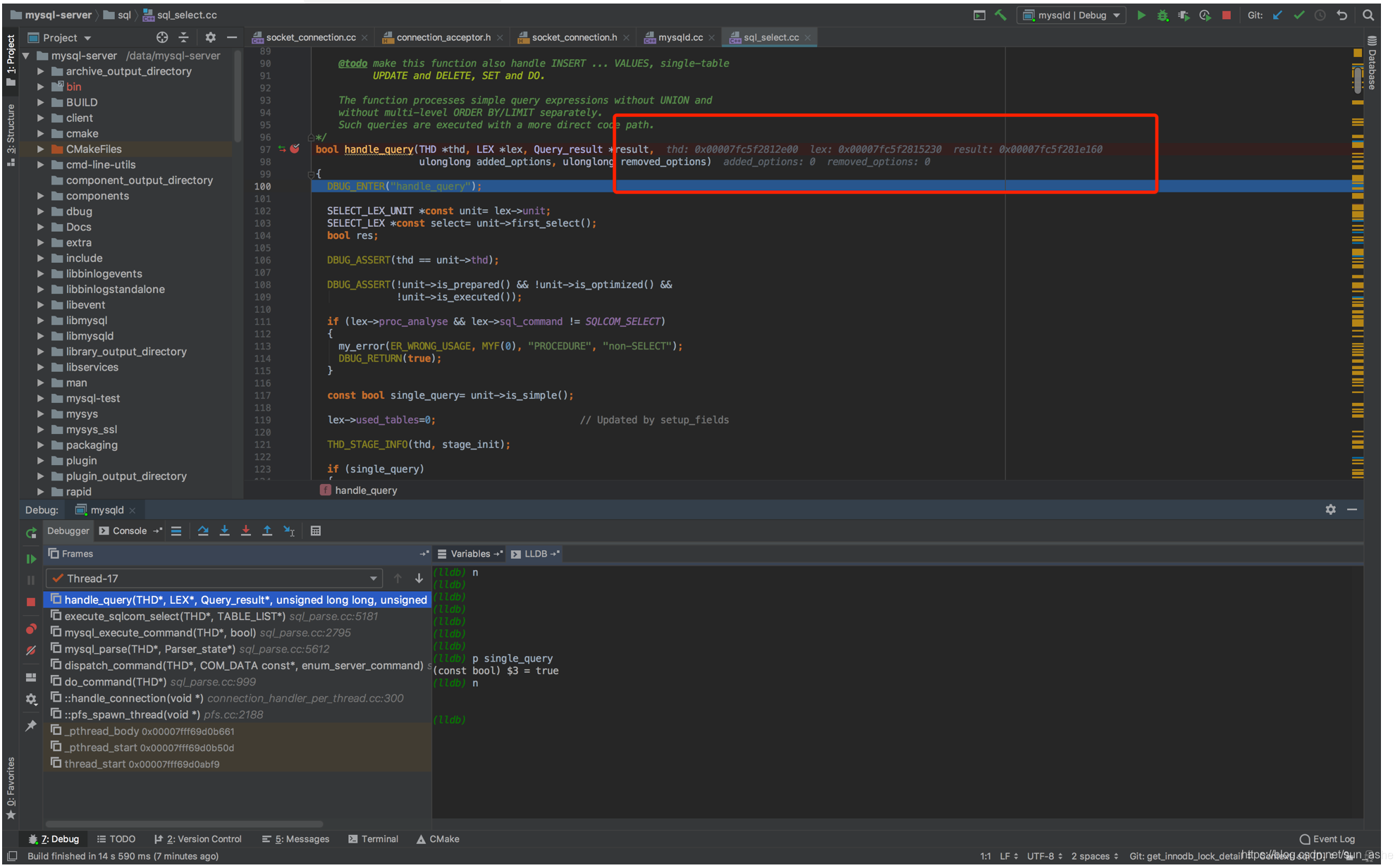Expand the libmysql folder in project tree
The image size is (1400, 868).
click(x=41, y=321)
